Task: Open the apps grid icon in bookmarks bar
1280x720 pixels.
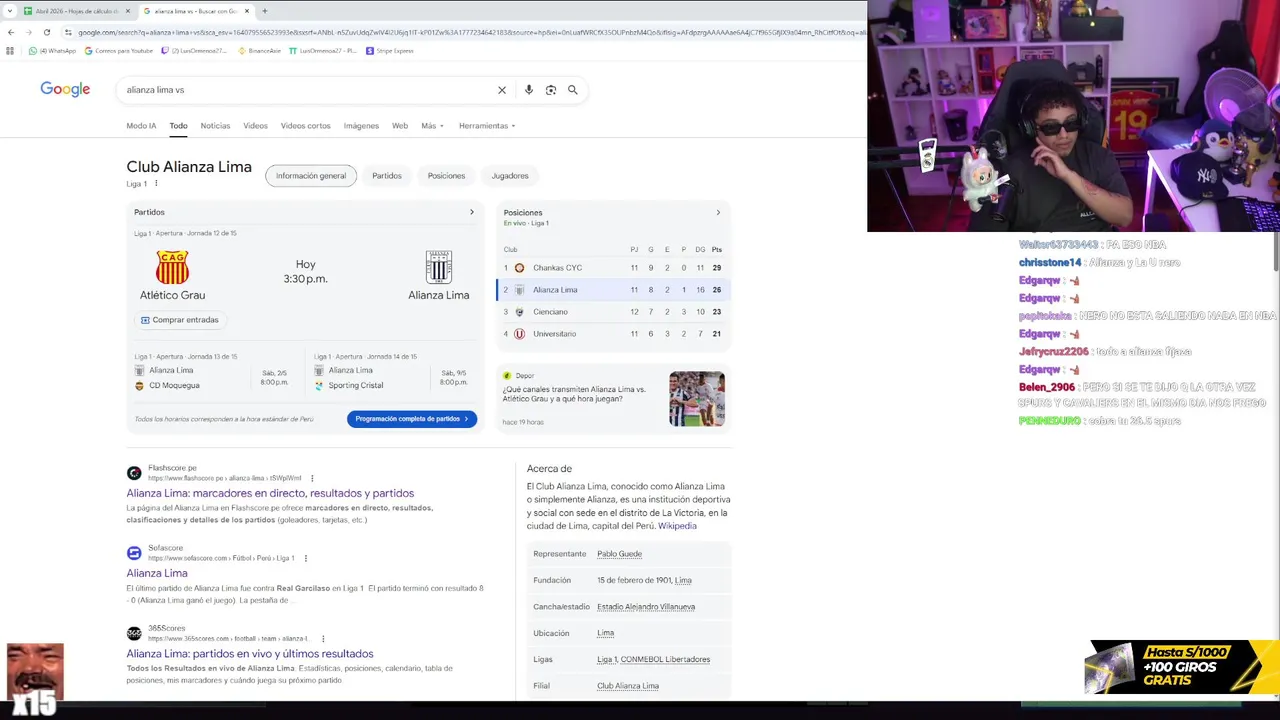Action: (11, 50)
